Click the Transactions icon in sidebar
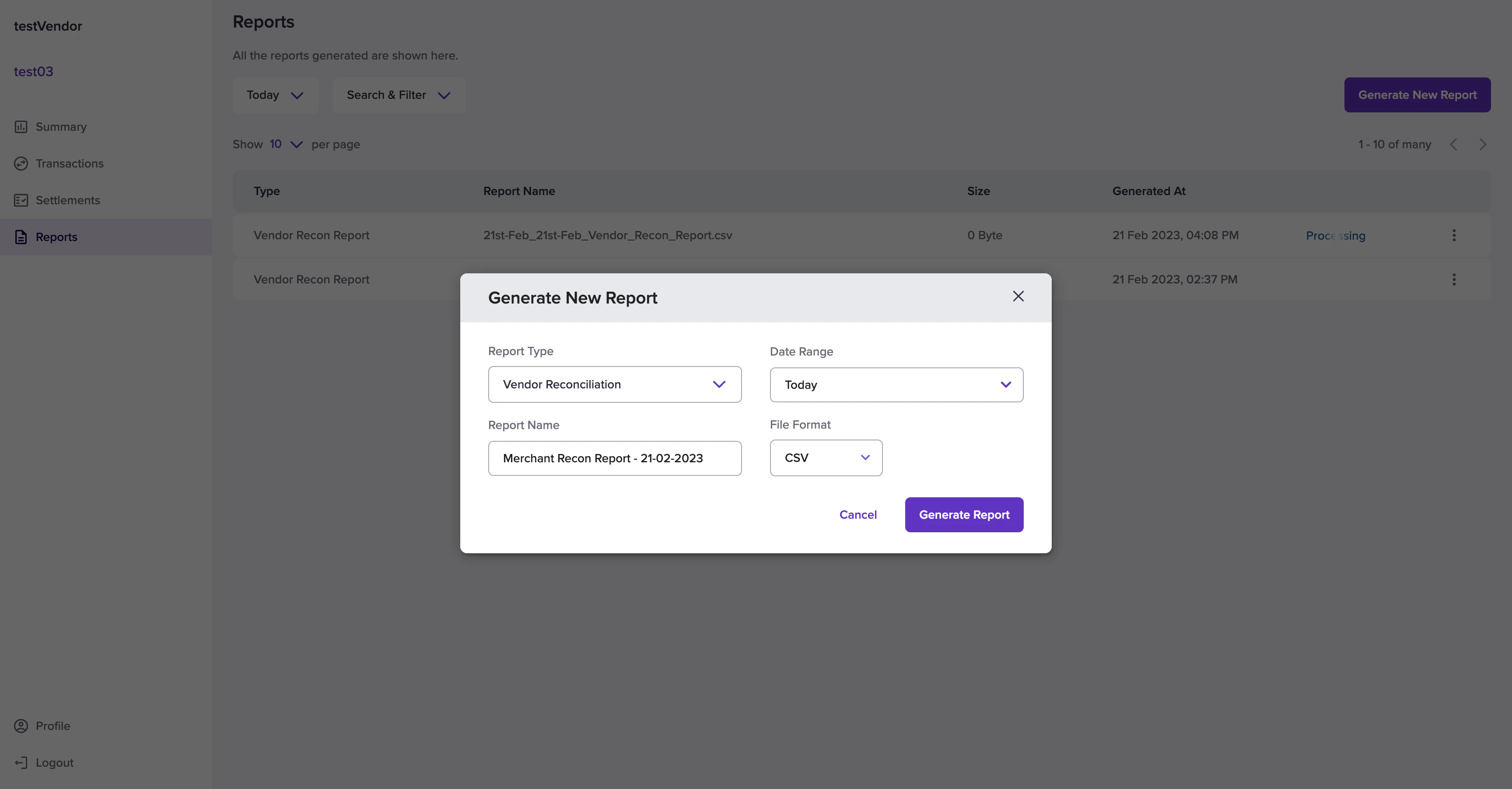The width and height of the screenshot is (1512, 789). pyautogui.click(x=21, y=164)
